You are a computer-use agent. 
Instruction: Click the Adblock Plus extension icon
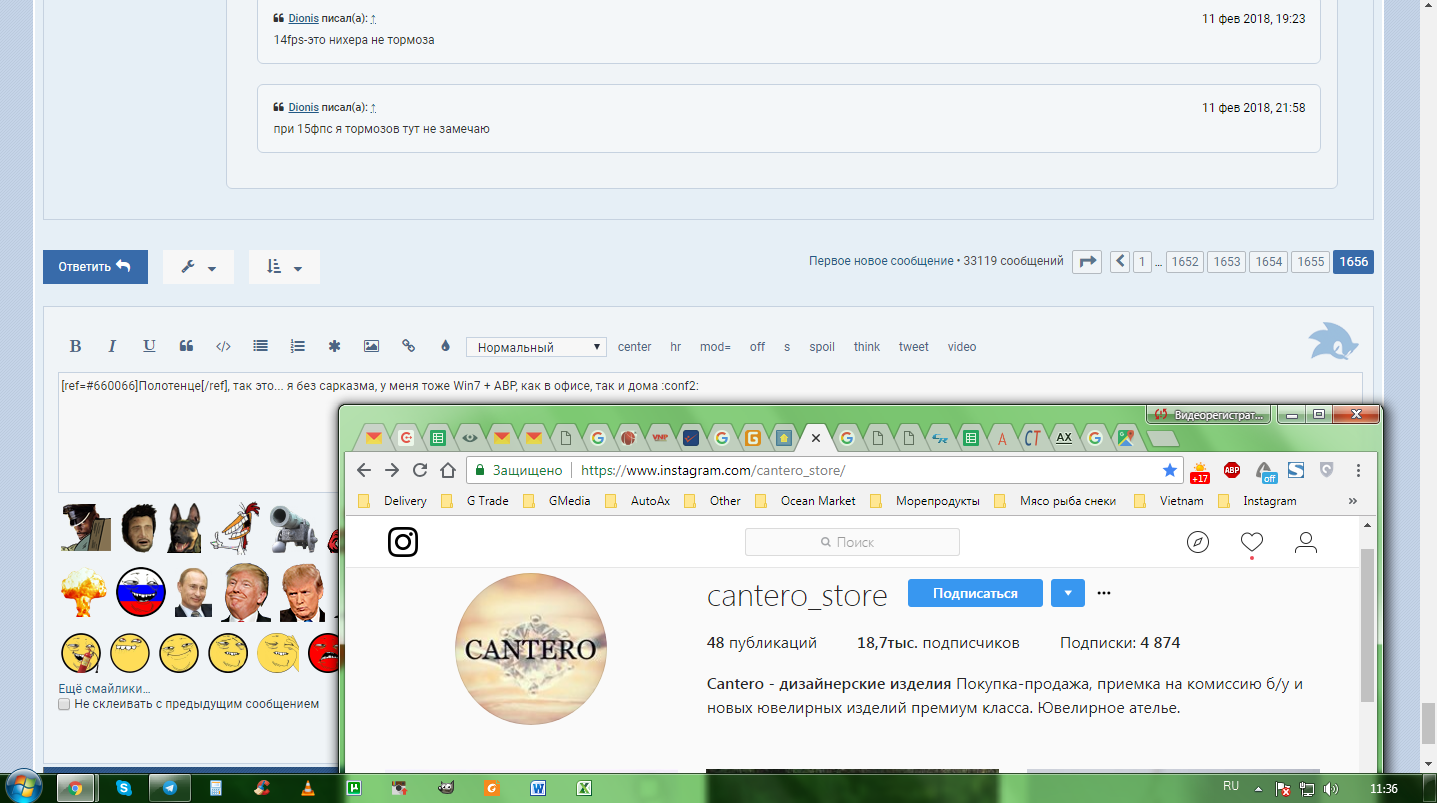point(1232,470)
